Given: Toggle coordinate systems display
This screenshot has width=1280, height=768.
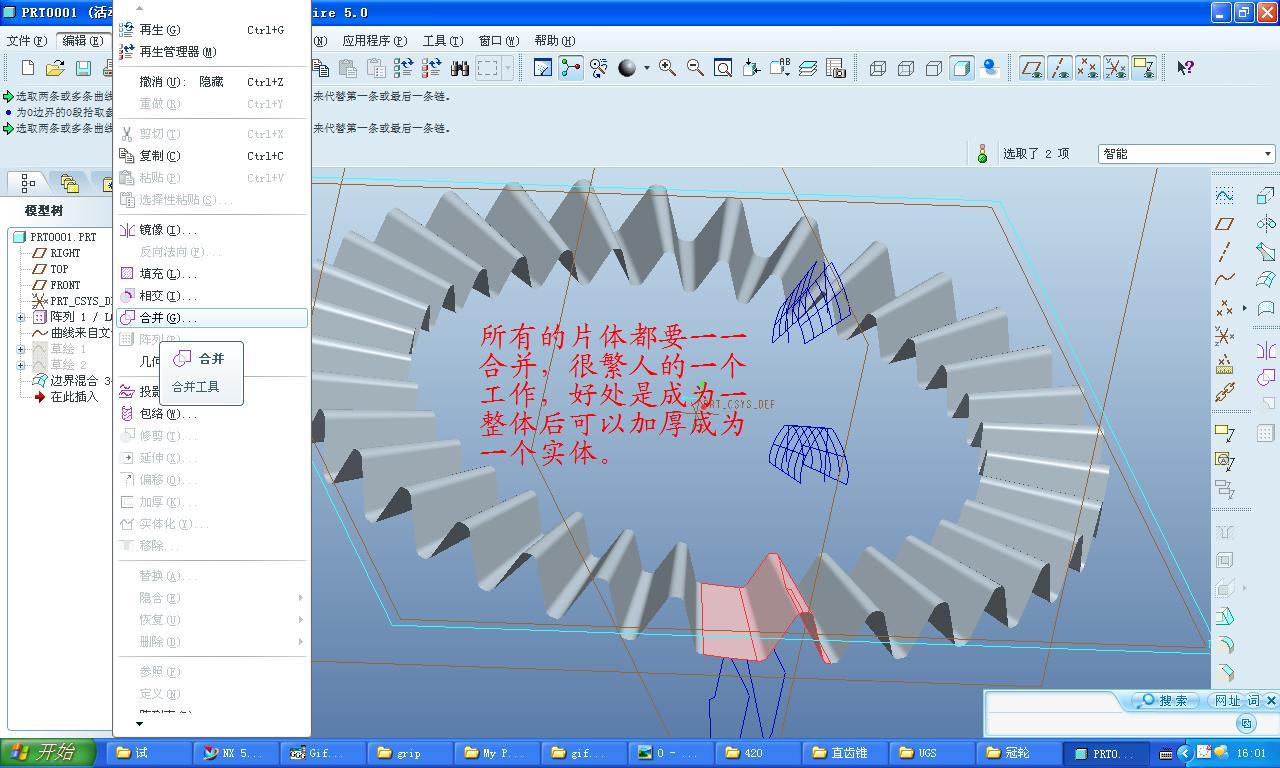Looking at the screenshot, I should (x=1115, y=68).
